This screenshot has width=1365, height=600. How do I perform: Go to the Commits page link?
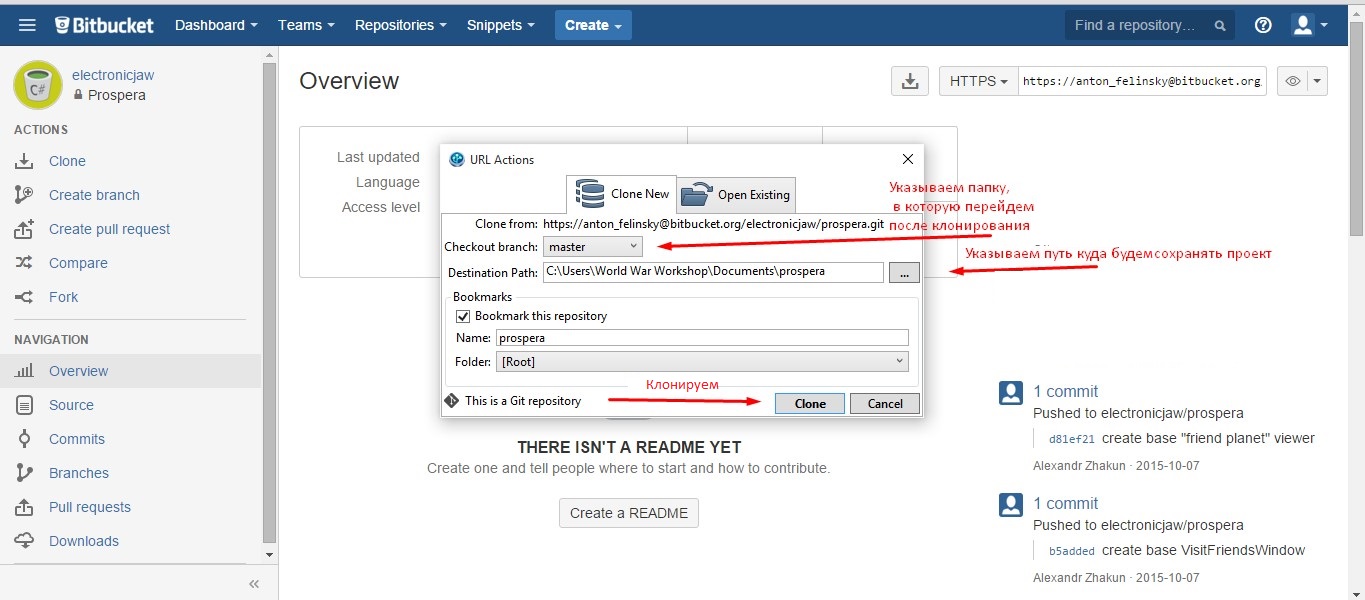(x=77, y=439)
